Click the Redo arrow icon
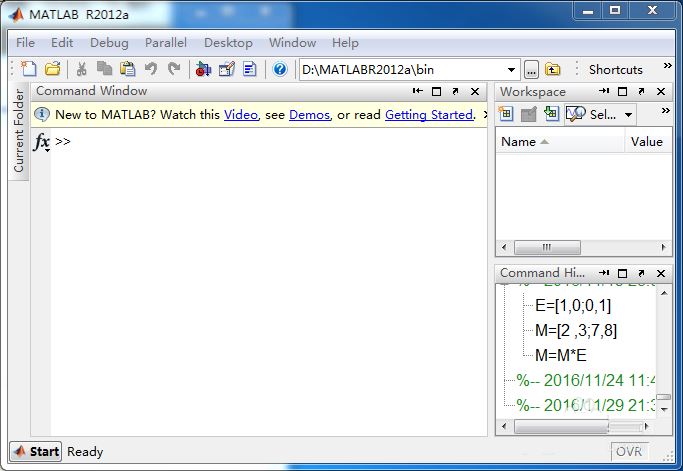Screen dimensions: 683x471 pos(174,69)
